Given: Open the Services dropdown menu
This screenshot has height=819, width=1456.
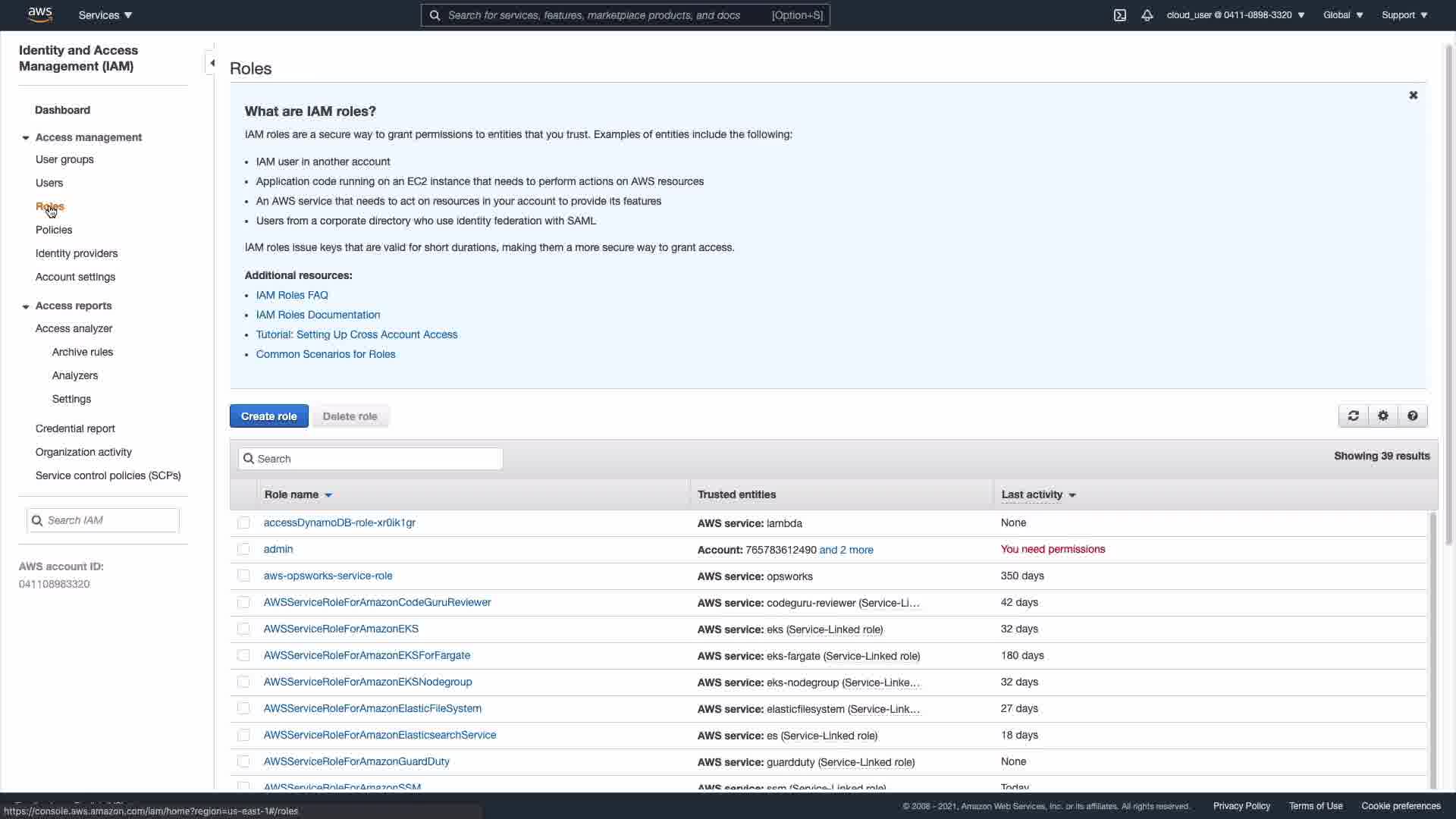Looking at the screenshot, I should point(105,15).
